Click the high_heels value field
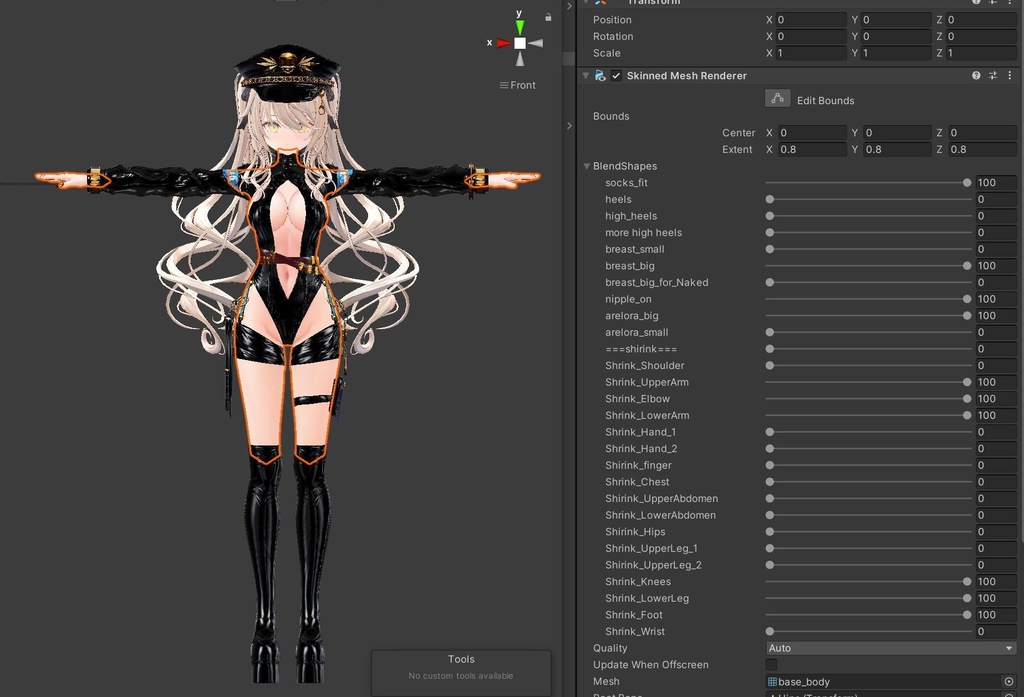This screenshot has width=1024, height=697. [x=996, y=216]
